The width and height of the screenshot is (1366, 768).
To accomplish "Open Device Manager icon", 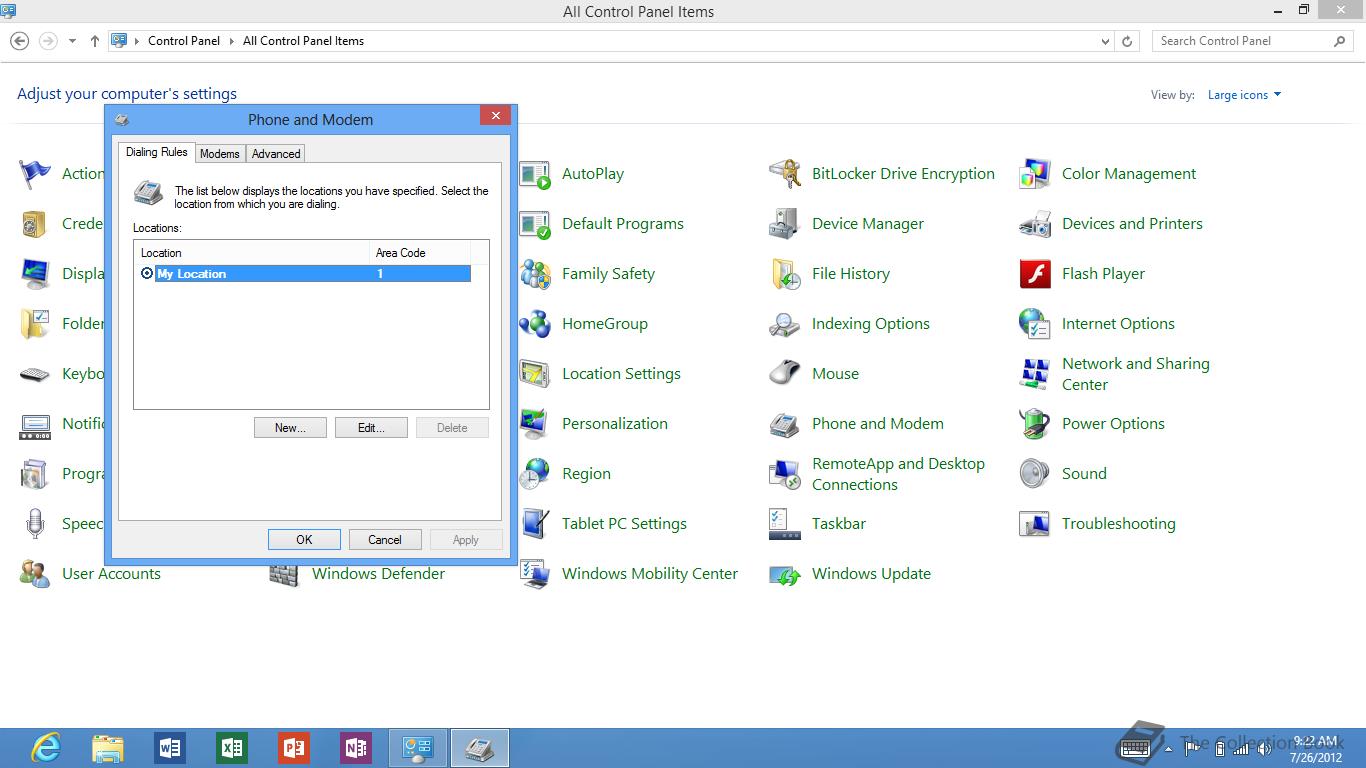I will click(x=786, y=224).
